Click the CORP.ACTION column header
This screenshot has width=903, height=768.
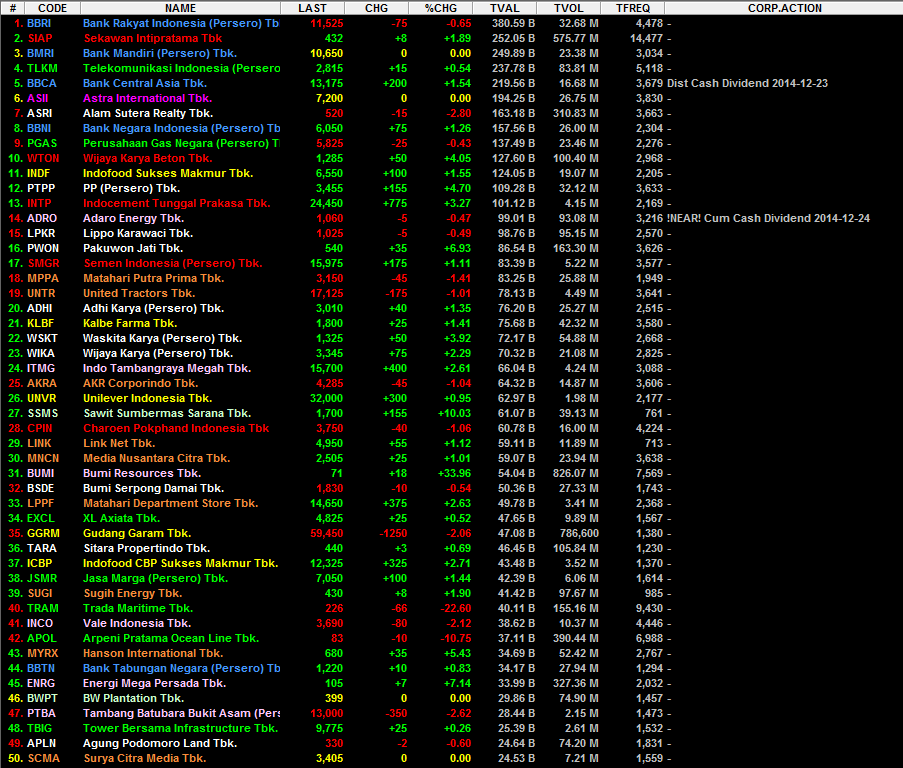784,8
